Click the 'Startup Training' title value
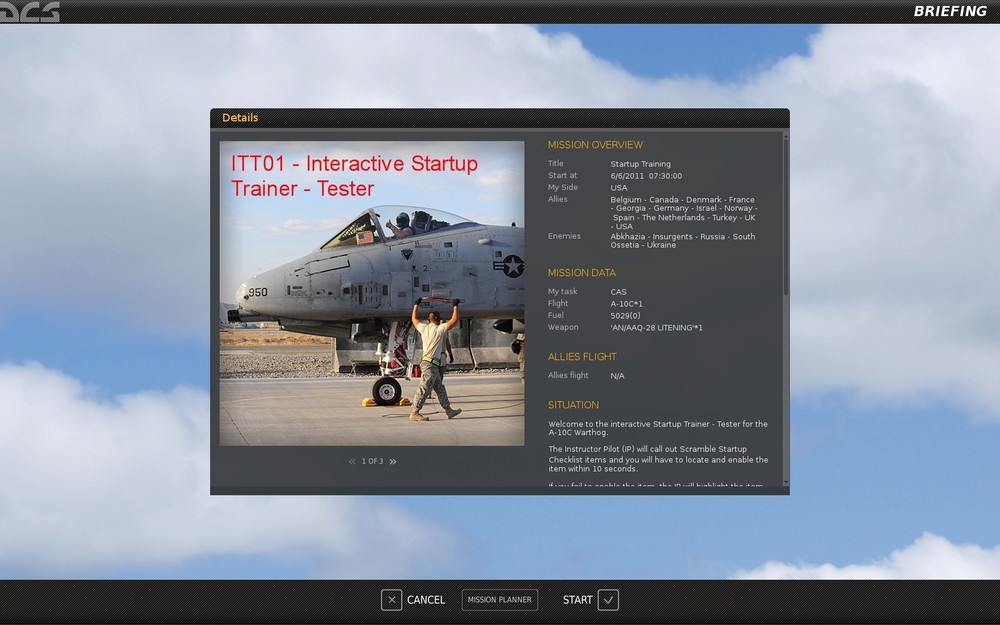Image resolution: width=1000 pixels, height=625 pixels. click(640, 164)
